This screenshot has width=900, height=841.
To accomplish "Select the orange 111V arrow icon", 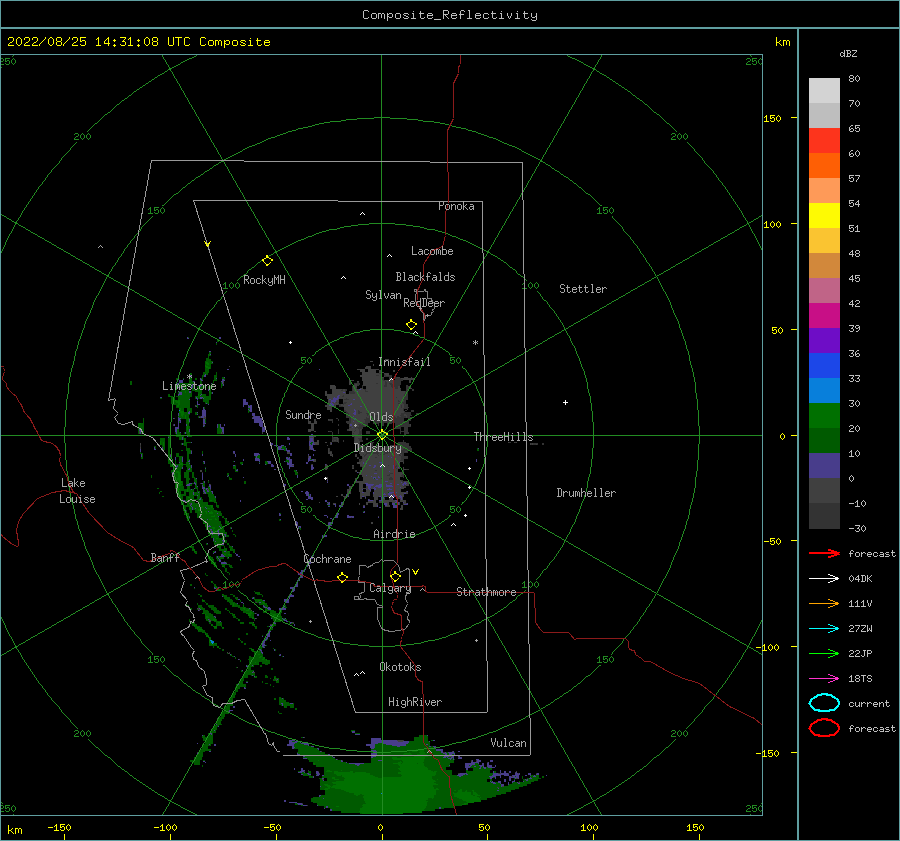I will tap(824, 603).
